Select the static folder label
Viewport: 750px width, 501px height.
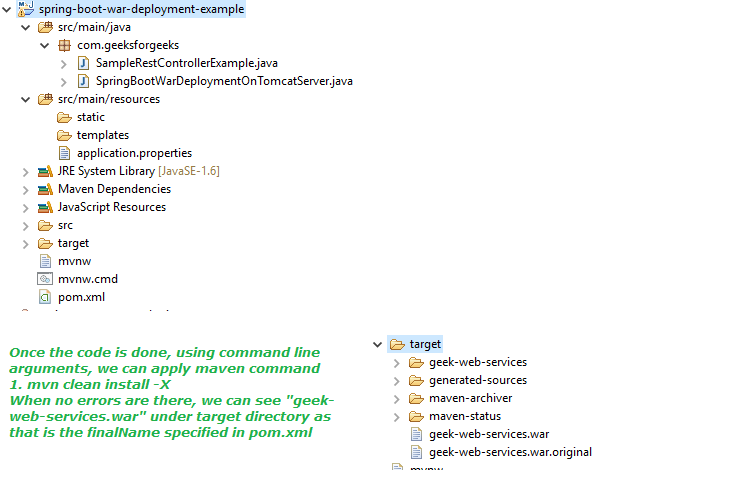(91, 117)
